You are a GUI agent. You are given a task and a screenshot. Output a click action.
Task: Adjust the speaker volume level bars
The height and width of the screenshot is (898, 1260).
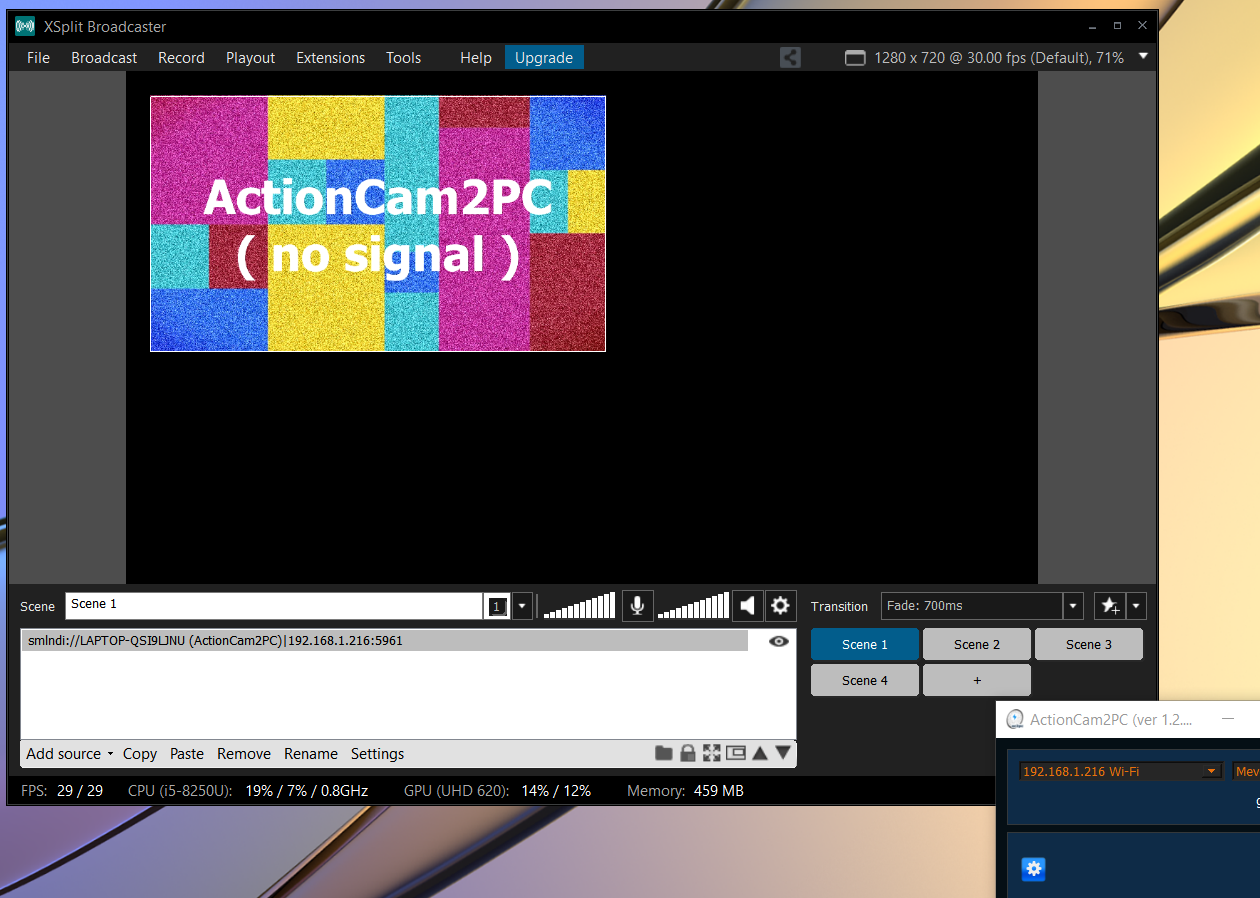coord(694,606)
